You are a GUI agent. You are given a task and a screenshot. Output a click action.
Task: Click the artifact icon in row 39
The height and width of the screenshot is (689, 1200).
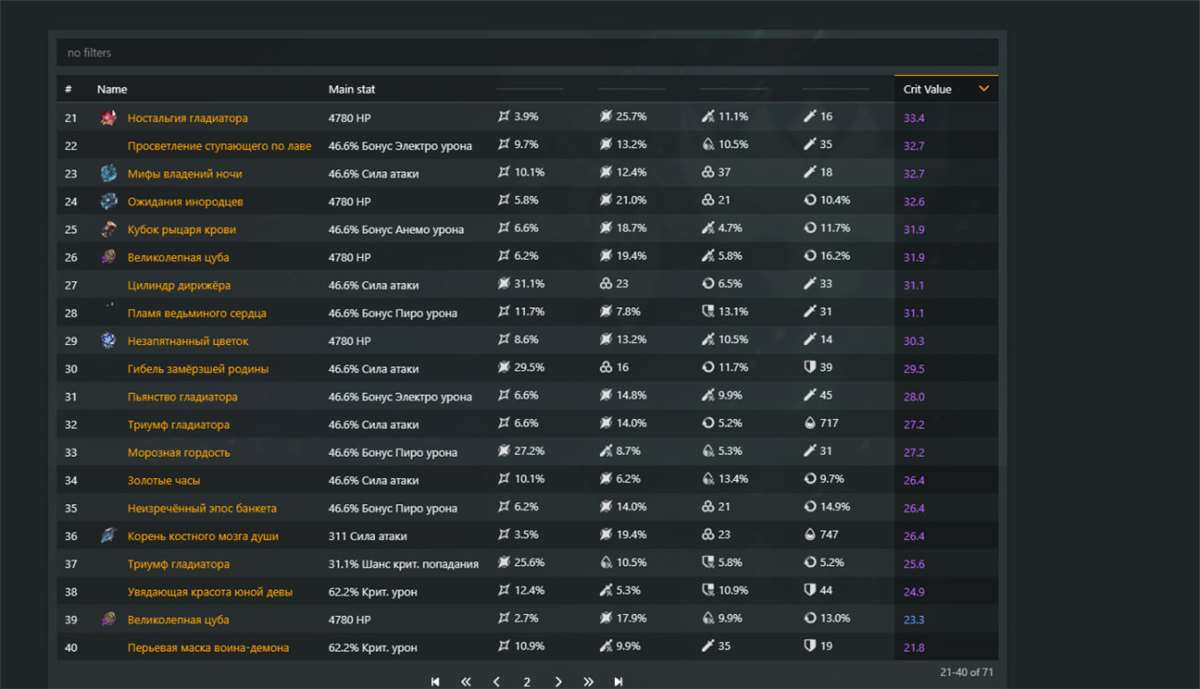coord(108,620)
